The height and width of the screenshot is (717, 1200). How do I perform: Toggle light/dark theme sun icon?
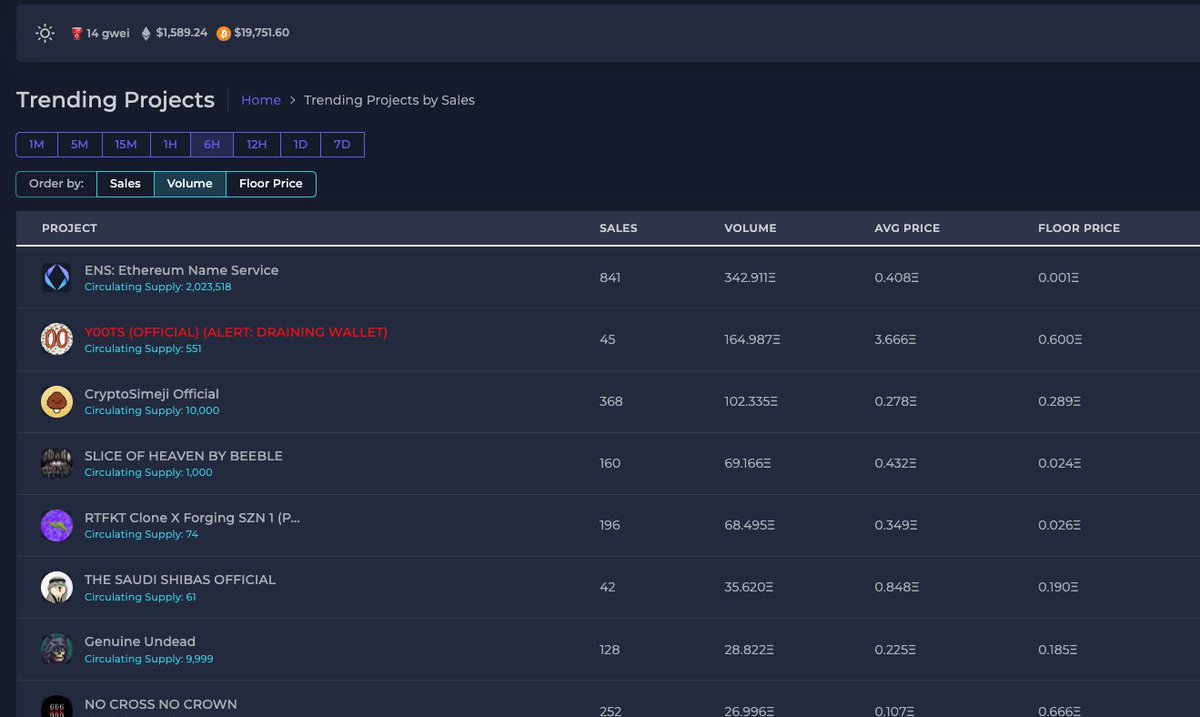coord(44,33)
